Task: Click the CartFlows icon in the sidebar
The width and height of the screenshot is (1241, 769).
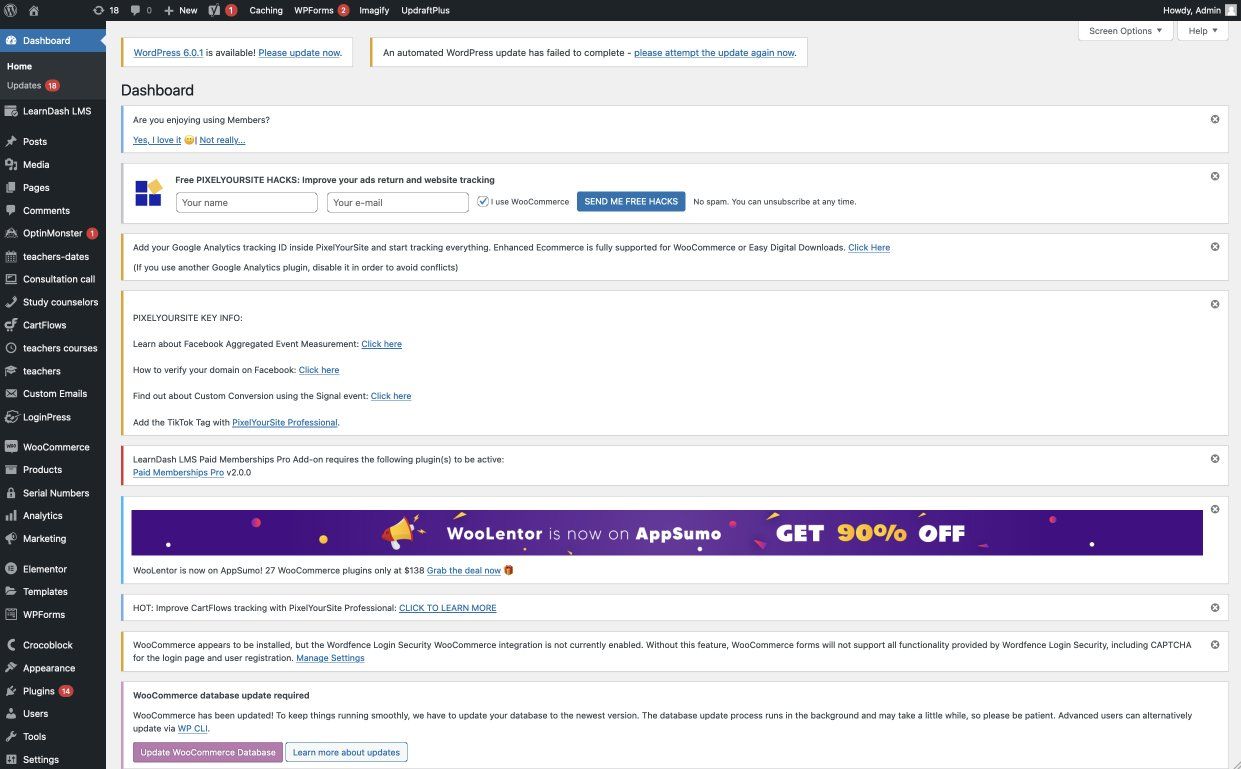Action: tap(11, 325)
